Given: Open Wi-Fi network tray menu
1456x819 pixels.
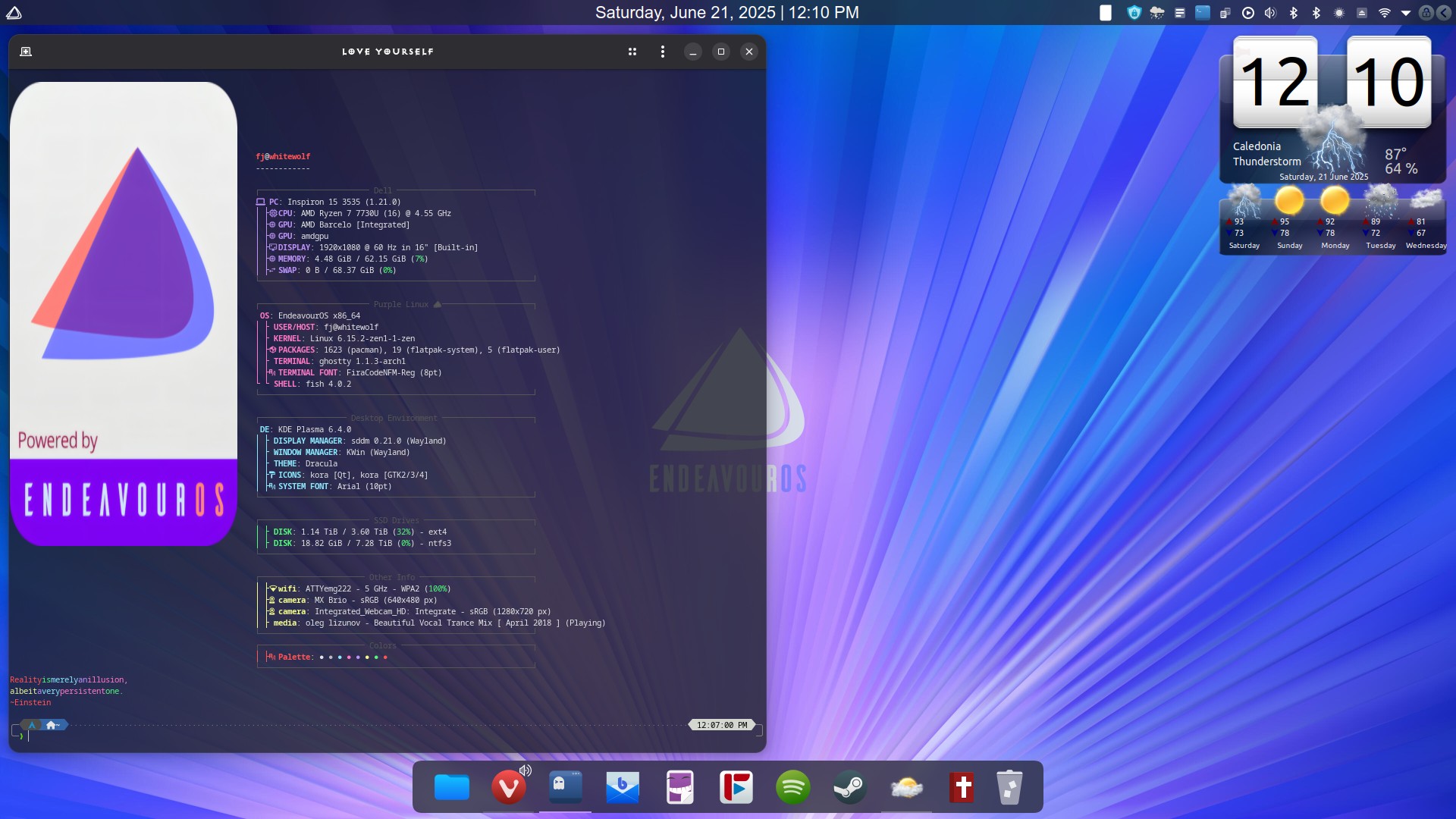Looking at the screenshot, I should [1385, 13].
